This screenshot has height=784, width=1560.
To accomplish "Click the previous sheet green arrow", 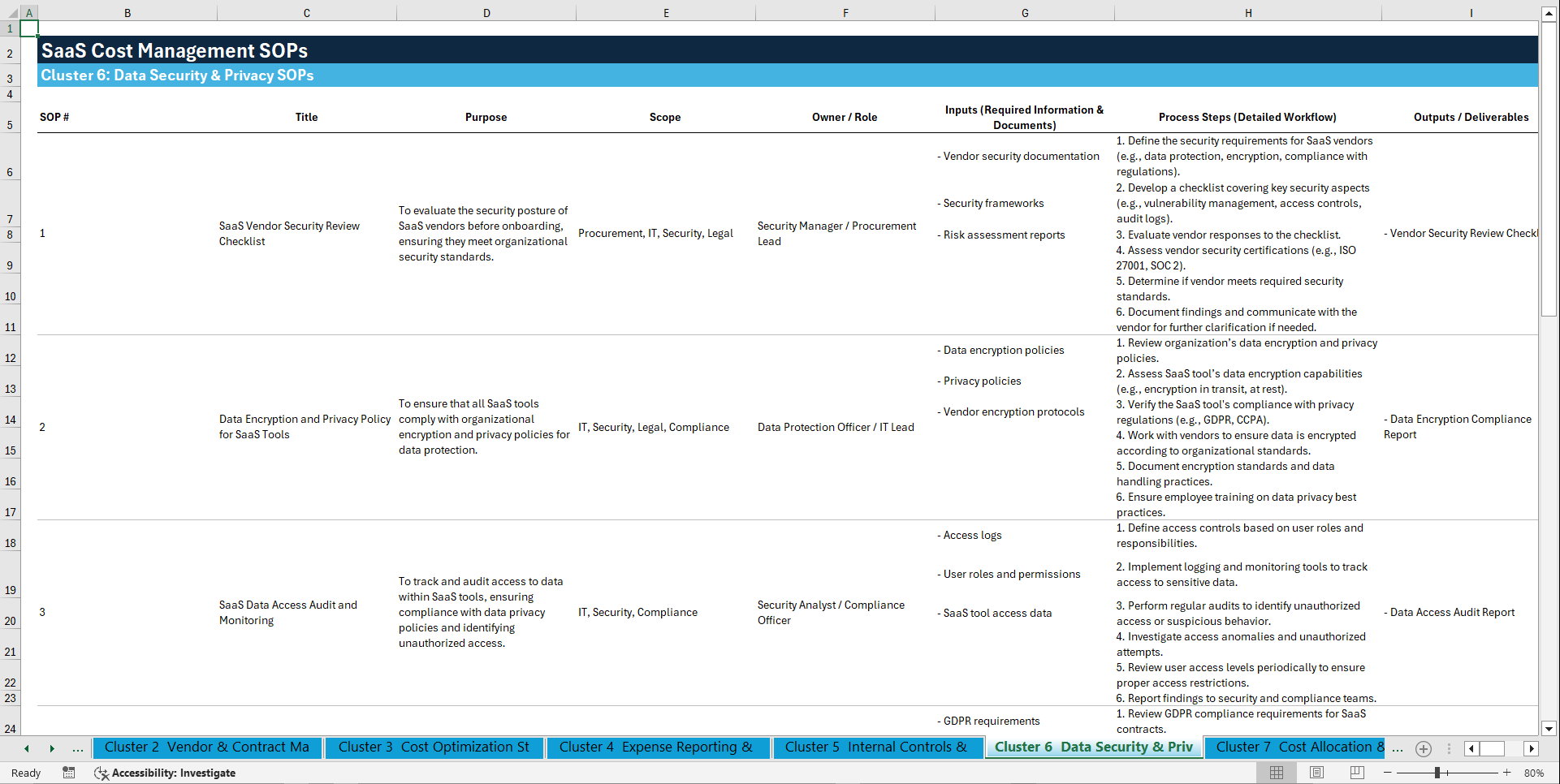I will coord(25,748).
